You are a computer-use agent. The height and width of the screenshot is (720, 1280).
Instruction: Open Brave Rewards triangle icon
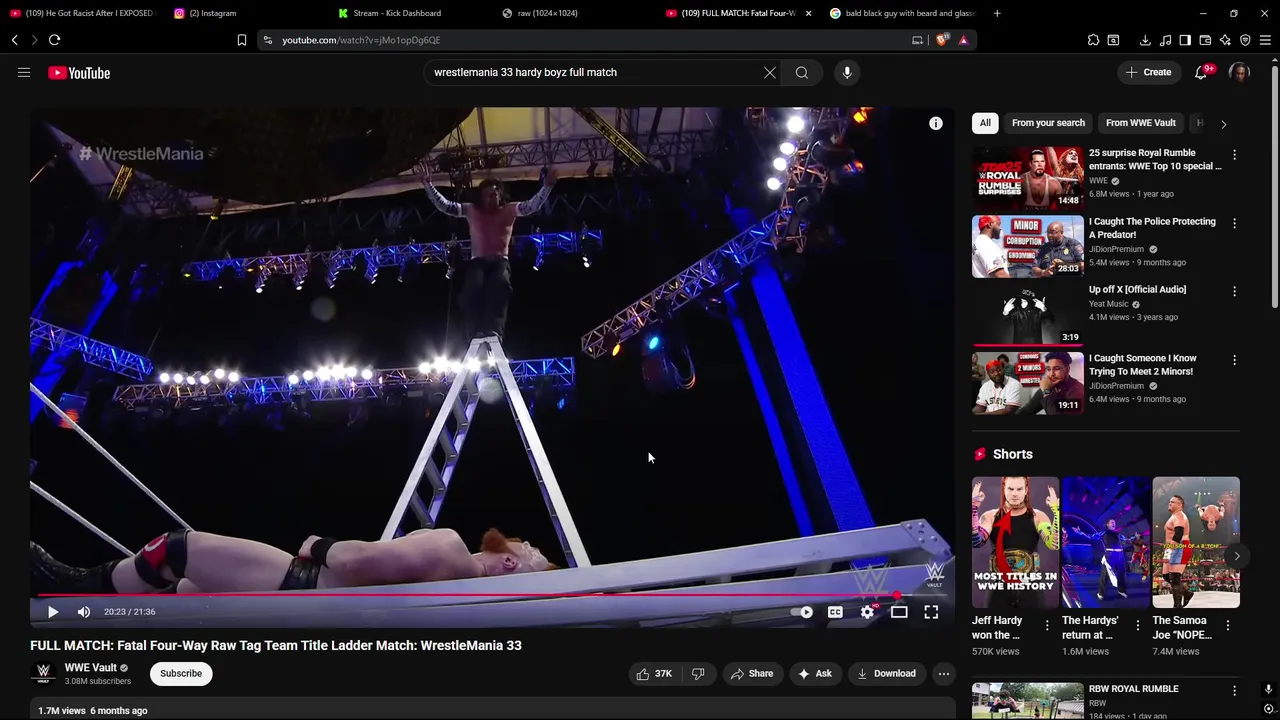[x=963, y=40]
